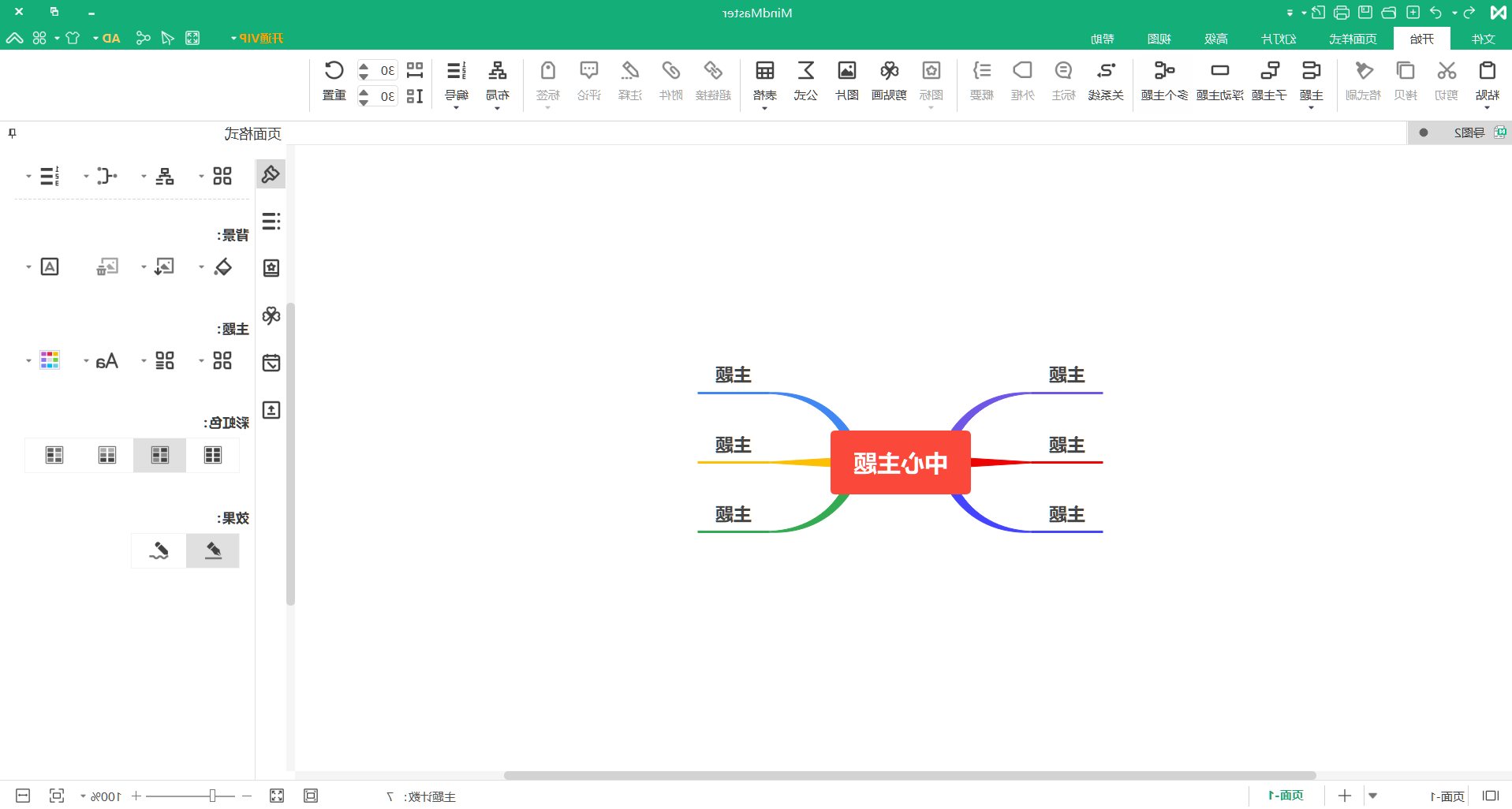Click the save floppy disk icon
Viewport: 1512px width, 809px height.
(x=1365, y=13)
